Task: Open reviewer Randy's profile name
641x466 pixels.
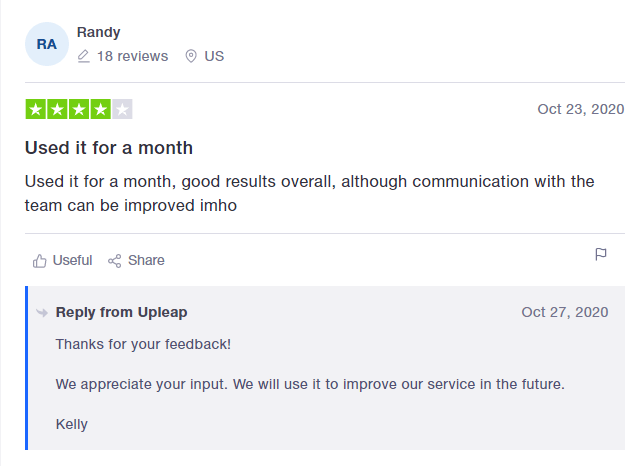Action: pyautogui.click(x=99, y=32)
